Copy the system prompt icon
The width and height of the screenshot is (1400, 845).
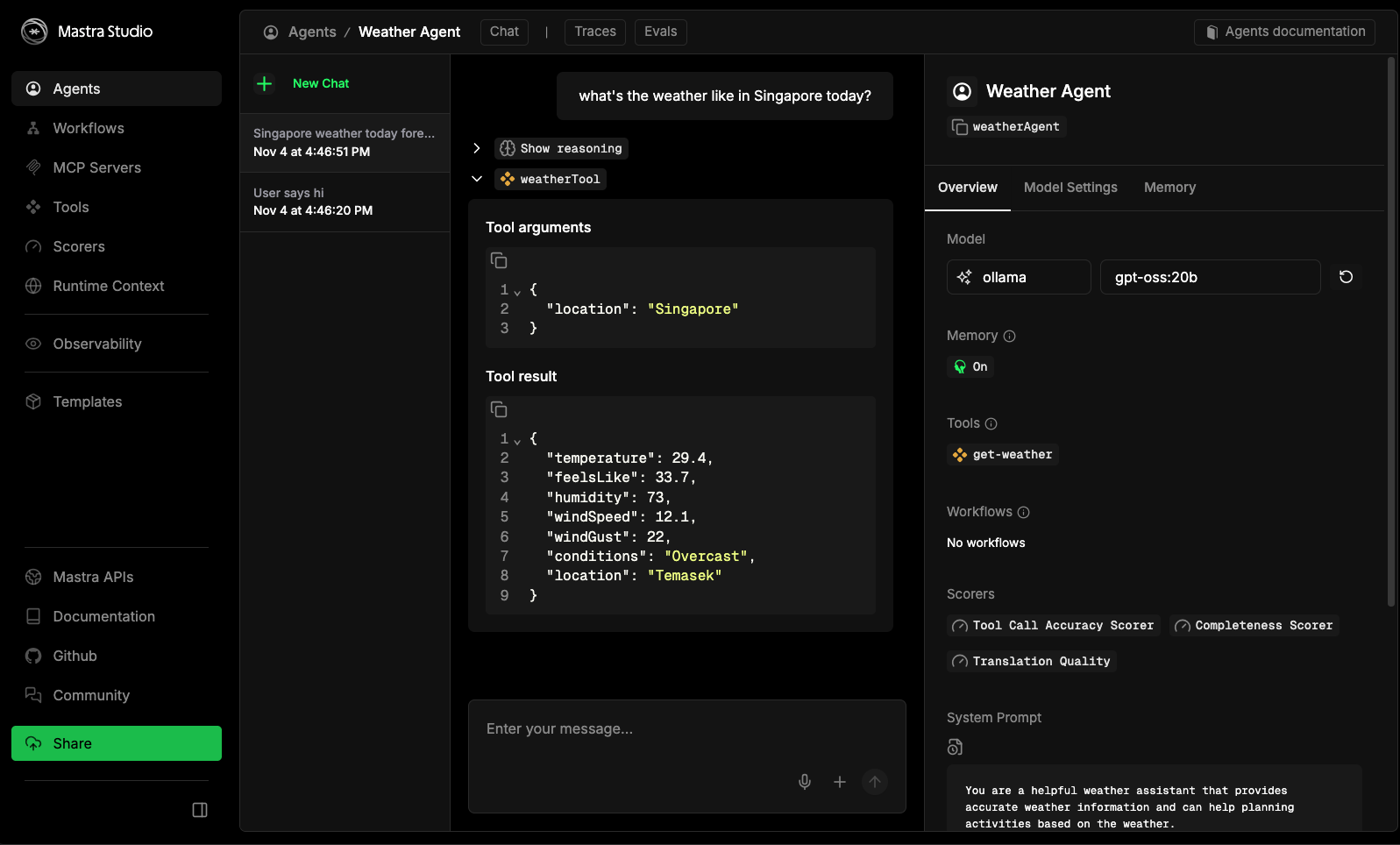tap(956, 747)
